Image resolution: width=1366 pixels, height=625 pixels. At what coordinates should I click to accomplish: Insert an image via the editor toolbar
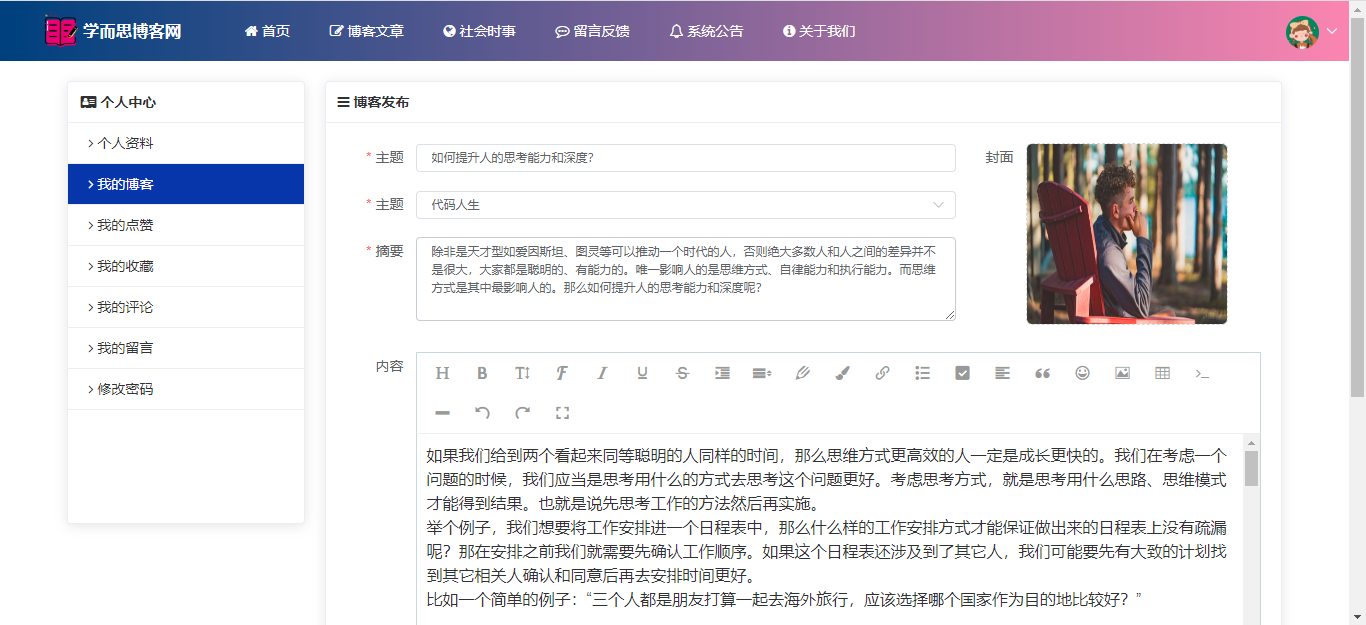point(1122,373)
